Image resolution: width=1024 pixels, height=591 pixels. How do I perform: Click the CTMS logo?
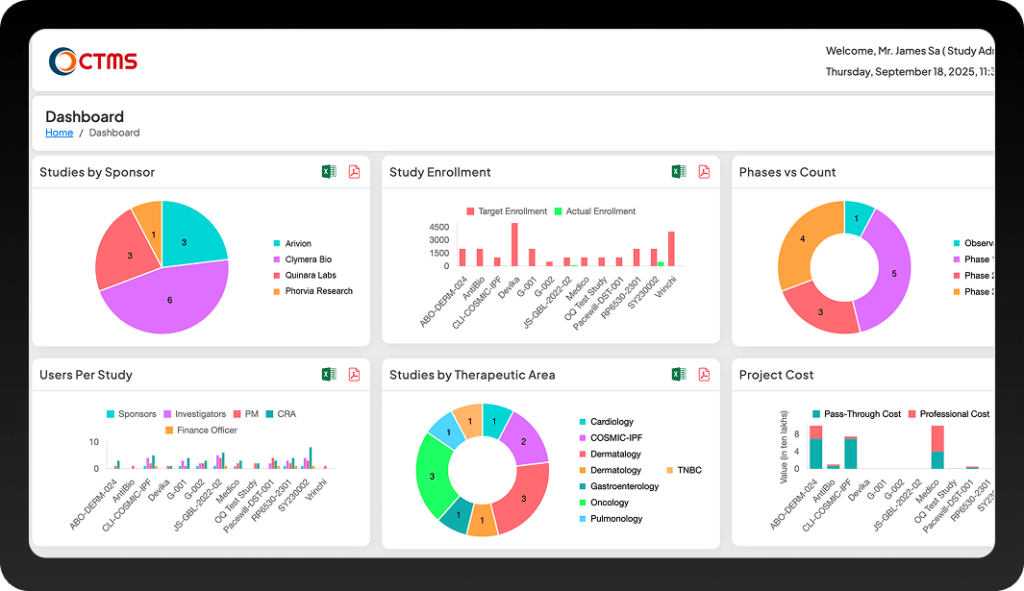pos(94,60)
